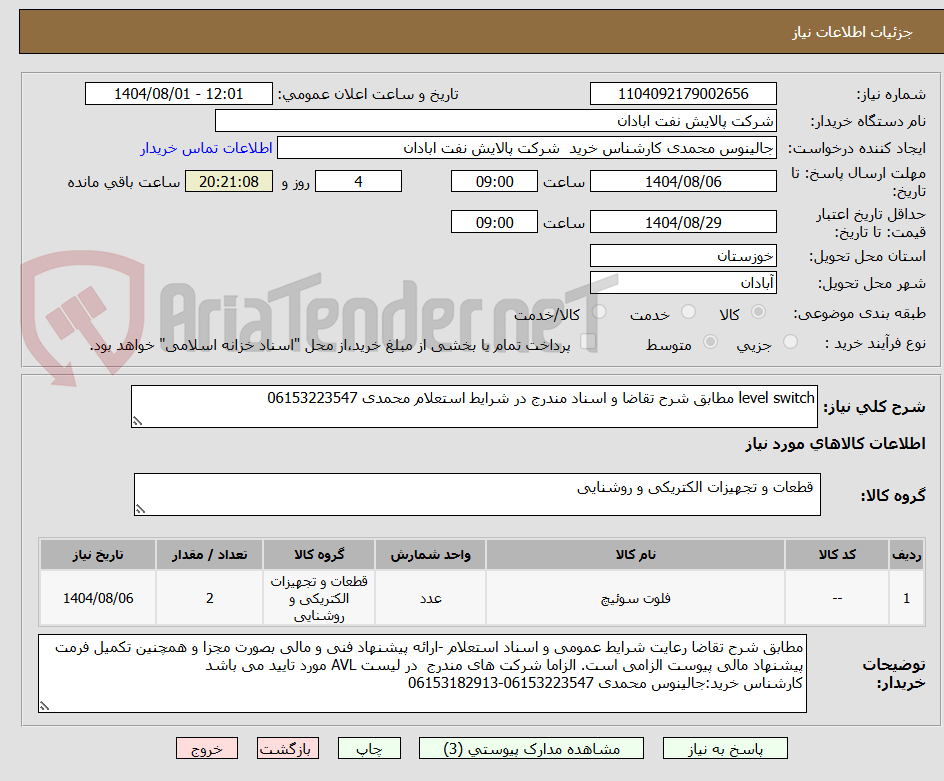The image size is (944, 781).
Task: Select the خدمت radio button
Action: (x=688, y=311)
